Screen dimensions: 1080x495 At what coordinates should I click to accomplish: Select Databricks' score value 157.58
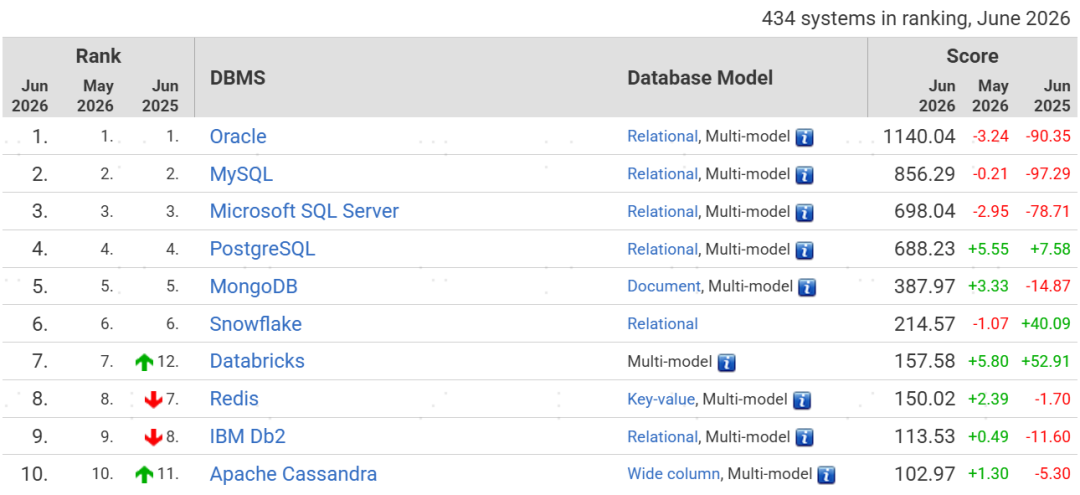924,361
